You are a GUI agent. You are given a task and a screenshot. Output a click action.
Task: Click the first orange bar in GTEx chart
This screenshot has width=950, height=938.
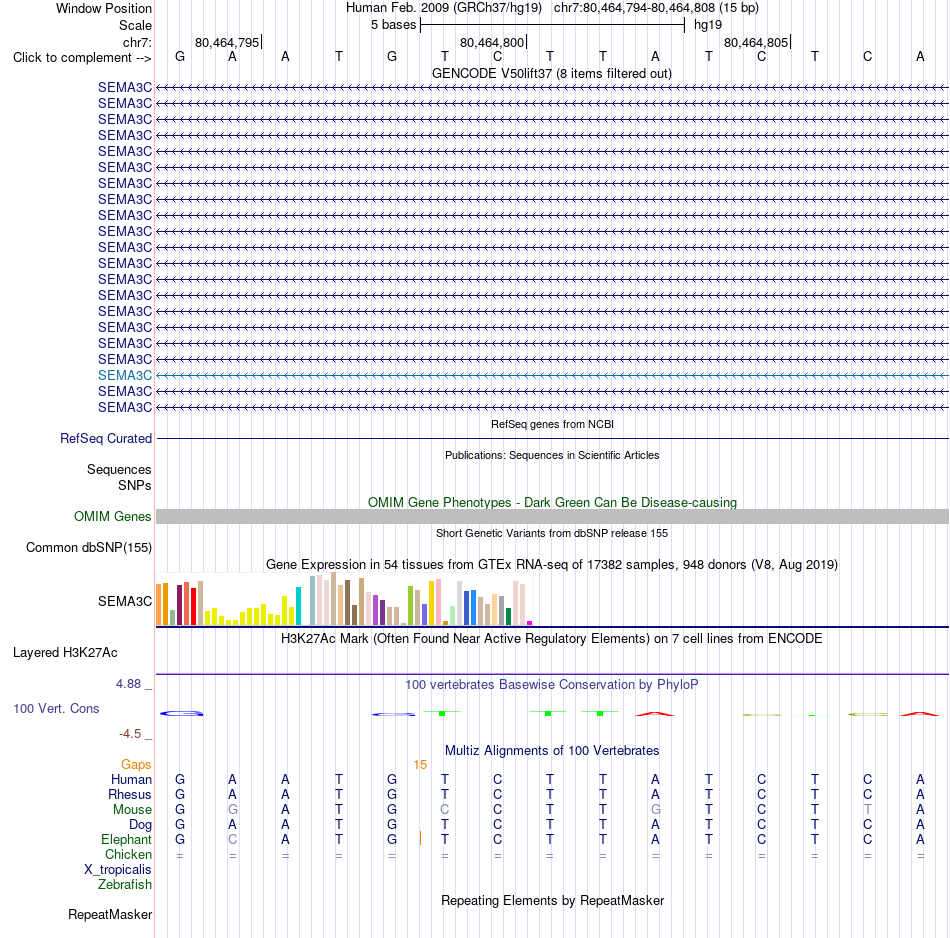pyautogui.click(x=159, y=604)
